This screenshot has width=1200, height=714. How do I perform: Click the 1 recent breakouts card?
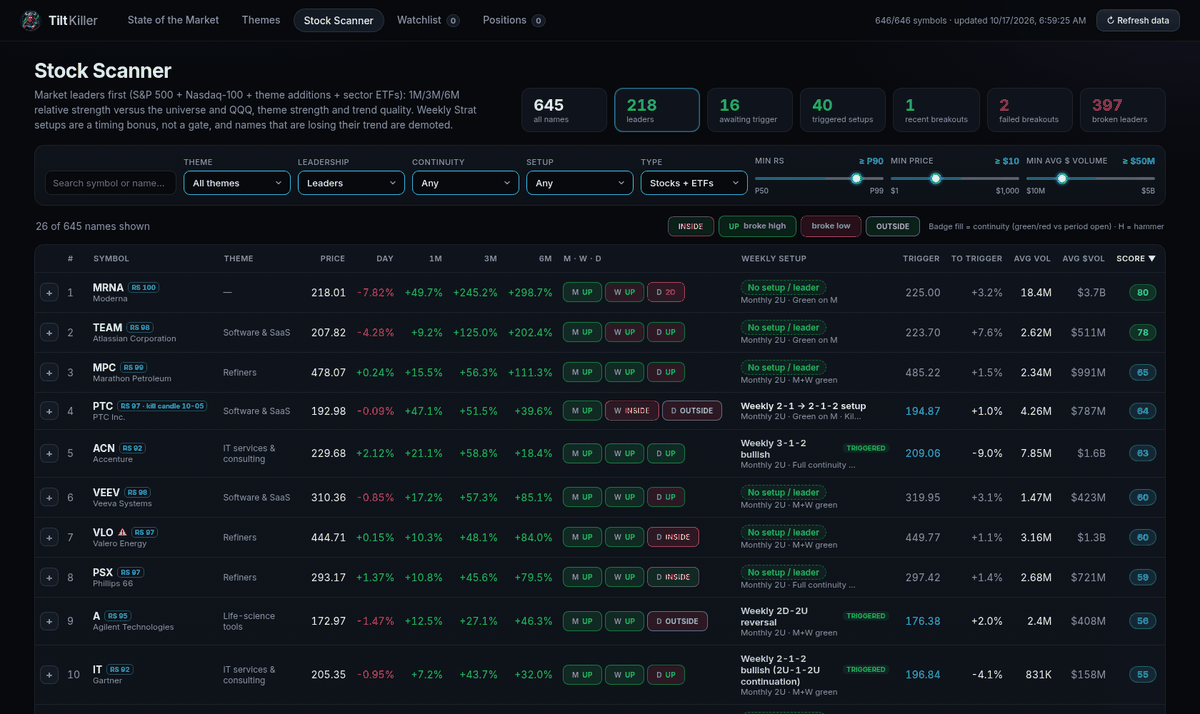936,110
